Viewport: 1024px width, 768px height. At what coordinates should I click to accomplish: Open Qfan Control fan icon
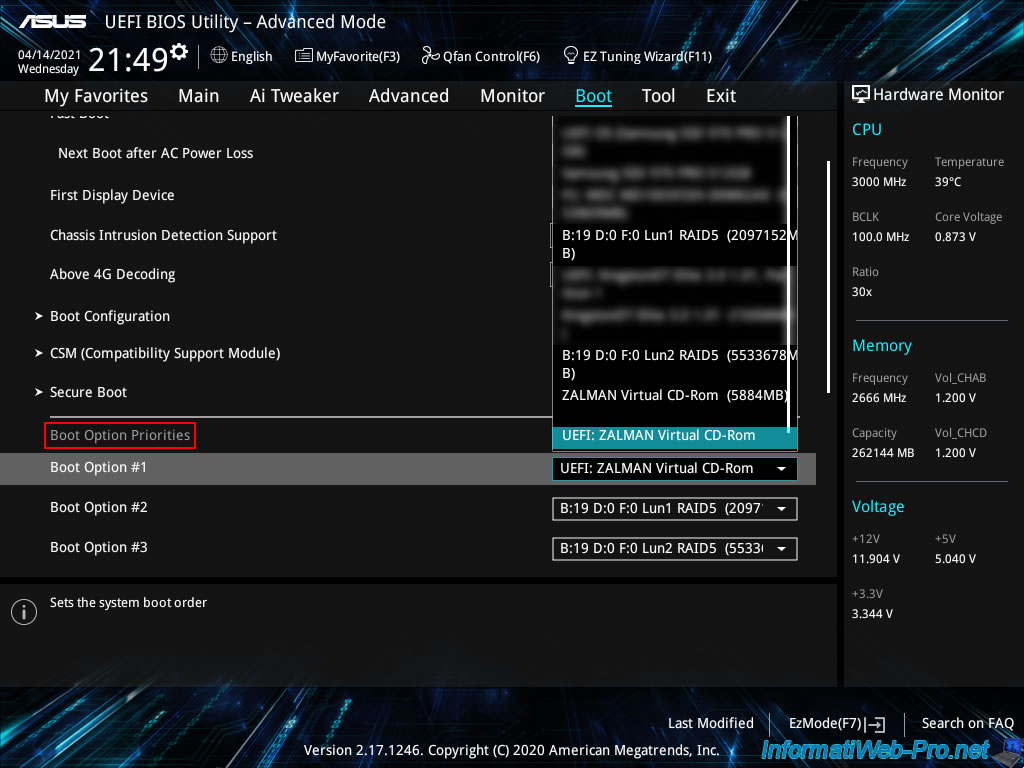431,56
